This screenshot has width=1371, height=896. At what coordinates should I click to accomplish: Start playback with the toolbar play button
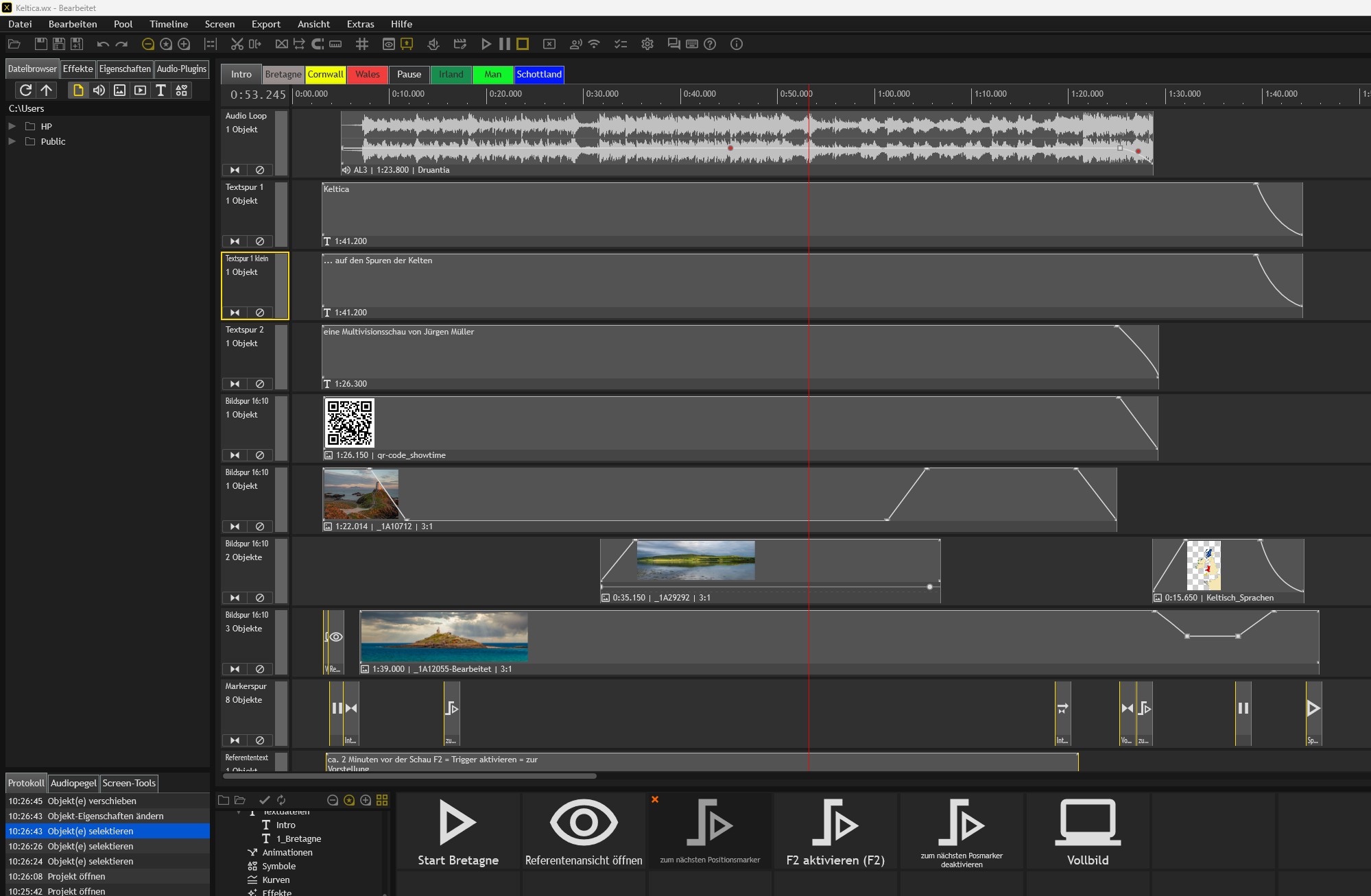(x=486, y=44)
